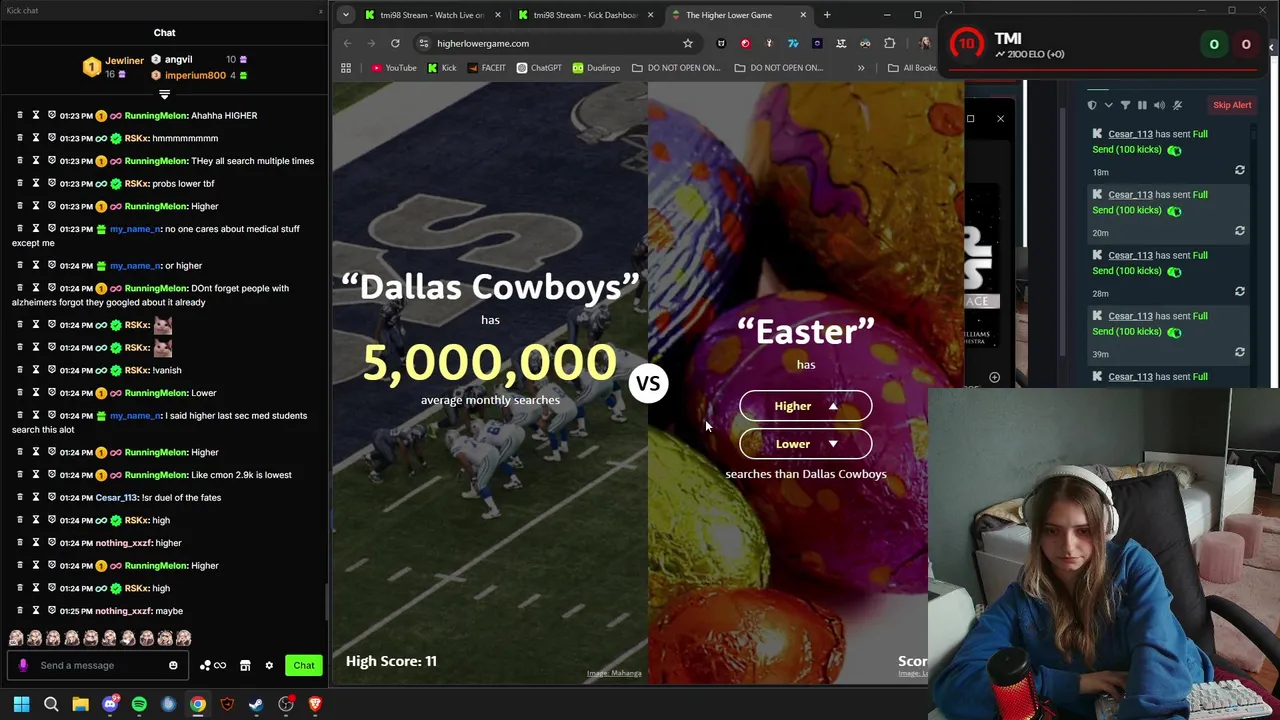1280x720 pixels.
Task: Open a new browser tab
Action: coord(827,15)
